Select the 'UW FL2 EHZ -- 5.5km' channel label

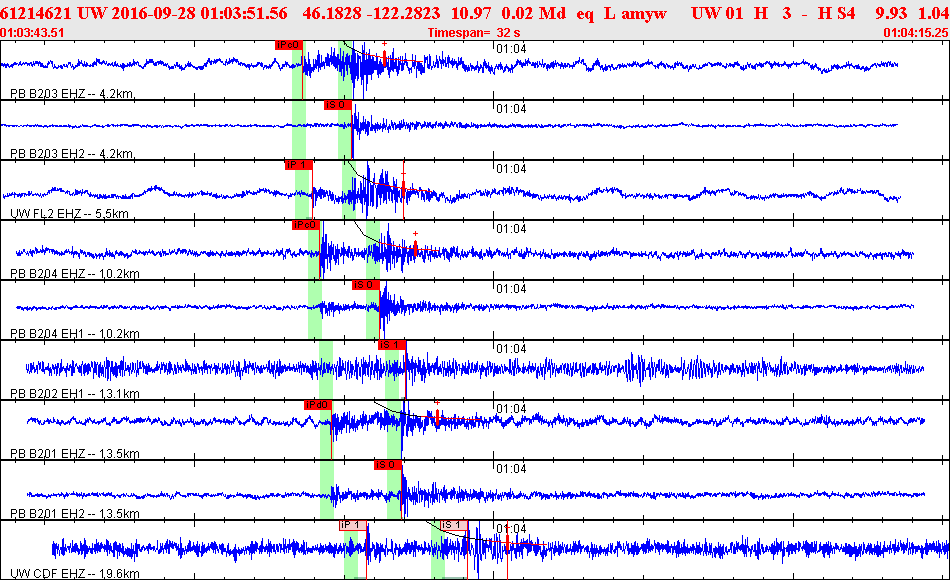point(70,213)
